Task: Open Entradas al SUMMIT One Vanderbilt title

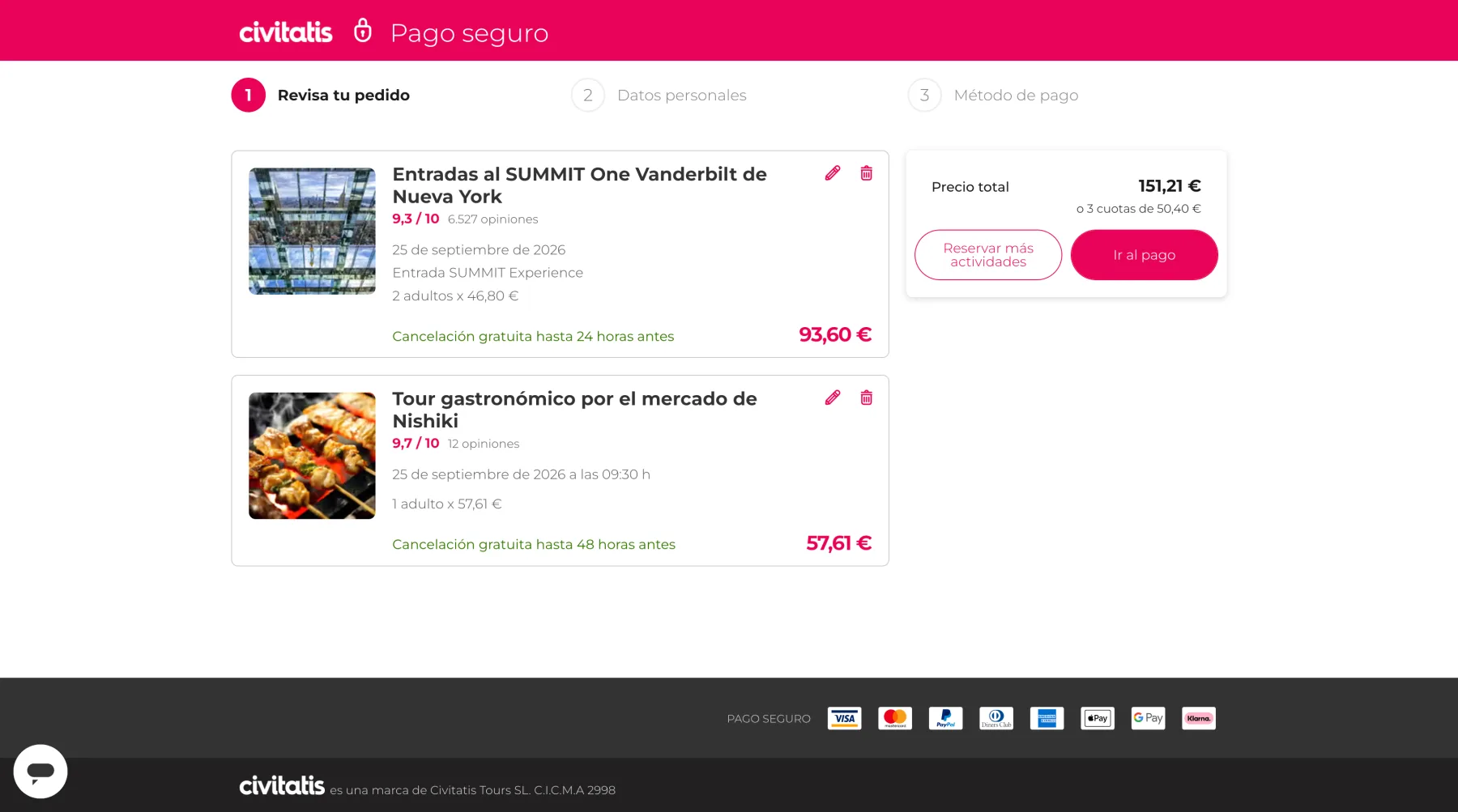Action: pyautogui.click(x=579, y=185)
